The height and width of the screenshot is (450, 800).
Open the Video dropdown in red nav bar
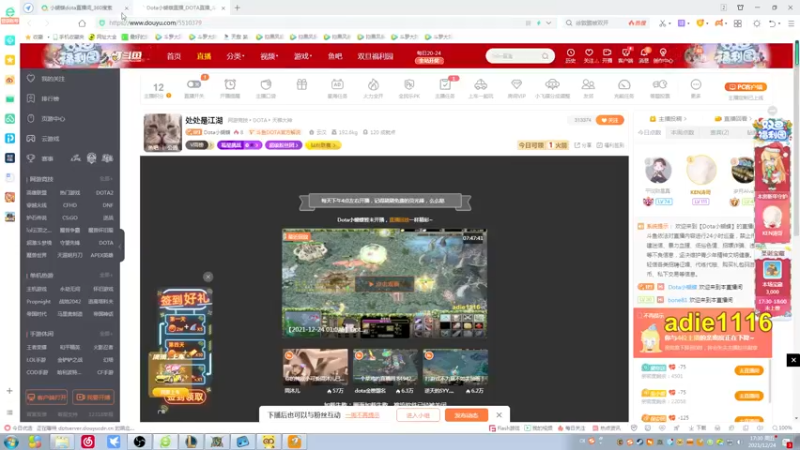coord(269,56)
